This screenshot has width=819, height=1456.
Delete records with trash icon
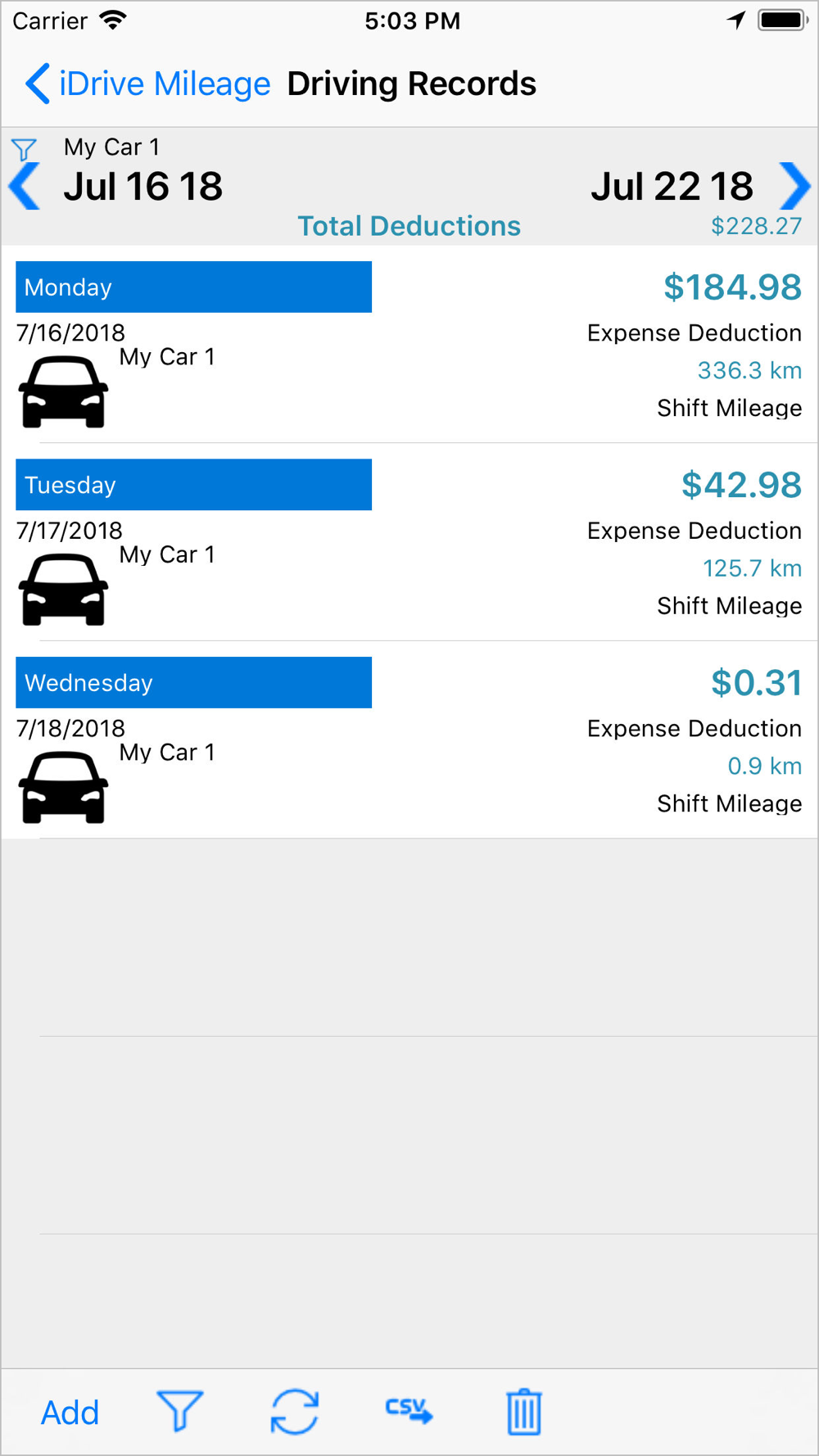point(524,1412)
